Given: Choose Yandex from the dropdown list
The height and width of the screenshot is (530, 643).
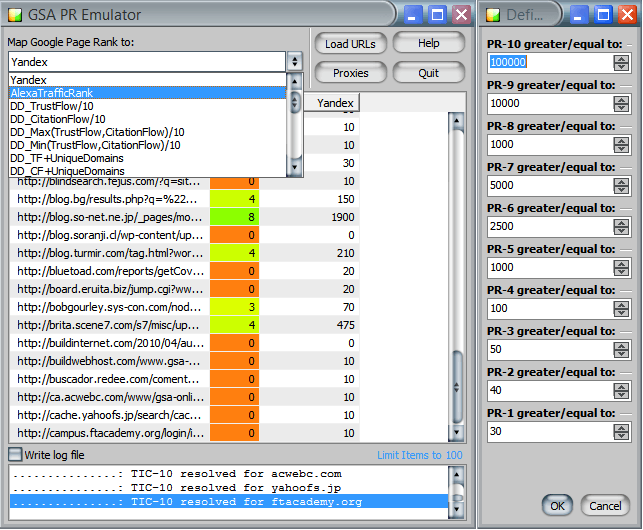Looking at the screenshot, I should pos(147,80).
